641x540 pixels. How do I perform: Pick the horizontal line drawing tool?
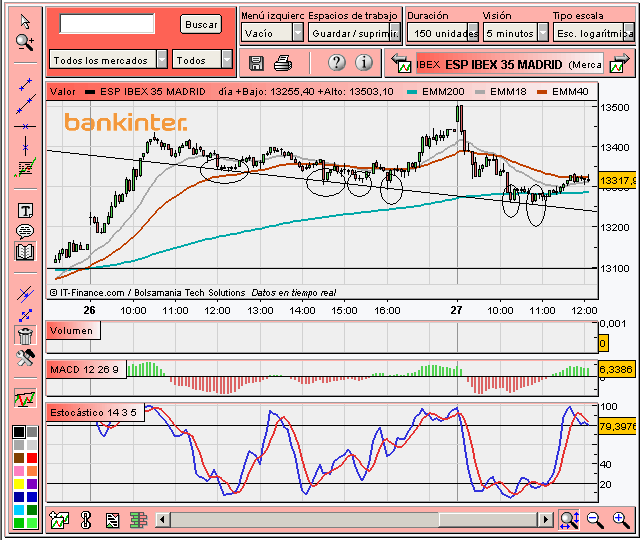click(x=25, y=126)
